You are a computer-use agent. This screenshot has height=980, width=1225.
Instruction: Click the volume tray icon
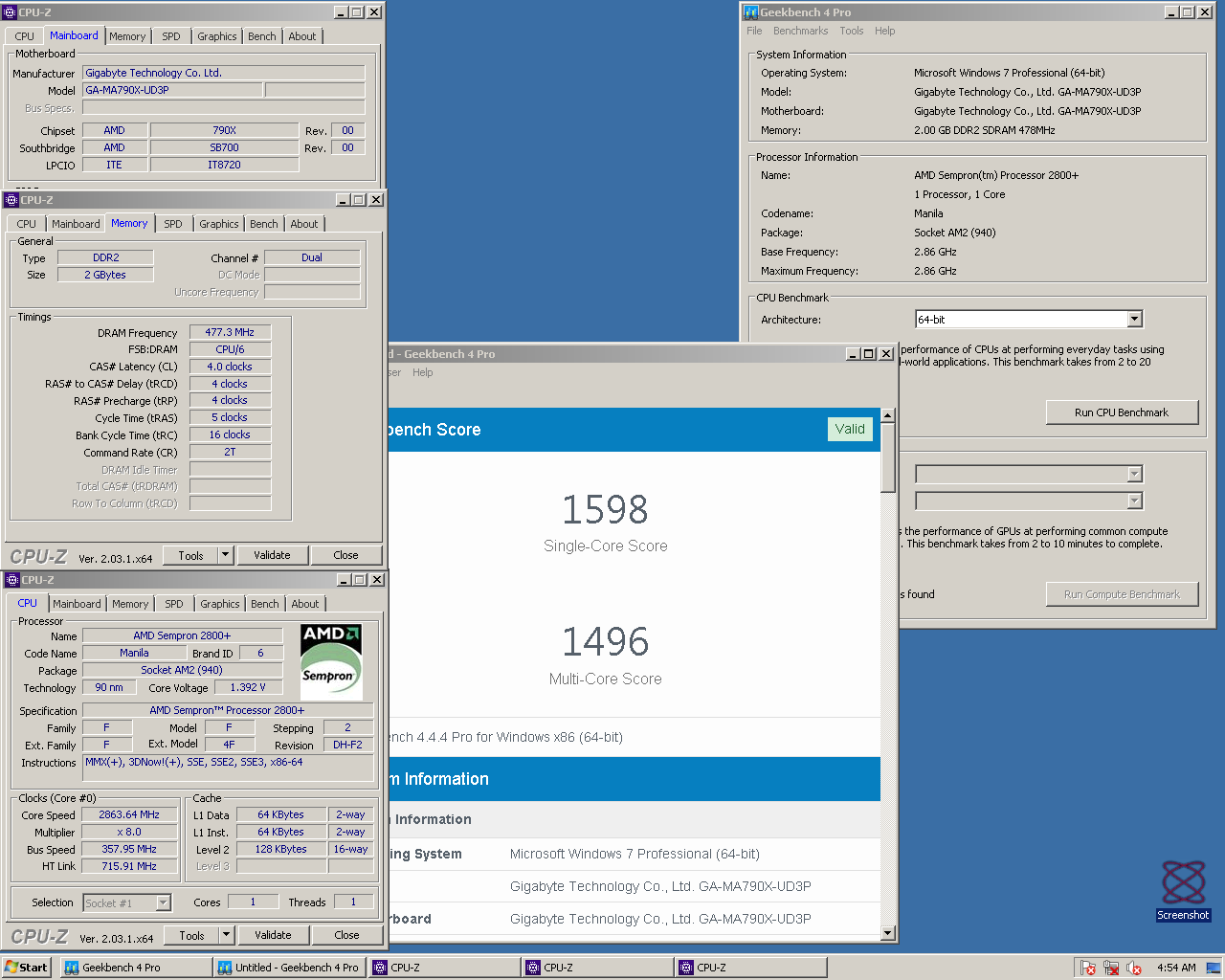1135,968
